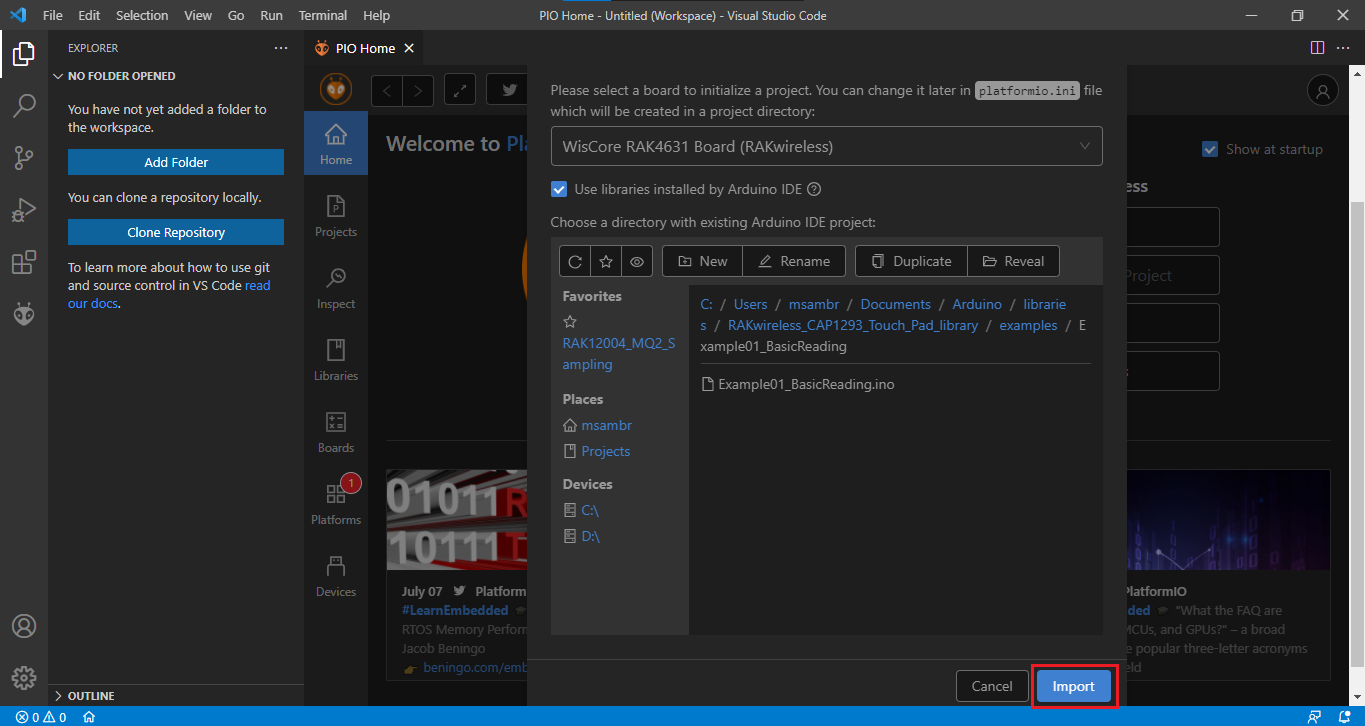Viewport: 1365px width, 726px height.
Task: Open the Selection menu
Action: point(142,16)
